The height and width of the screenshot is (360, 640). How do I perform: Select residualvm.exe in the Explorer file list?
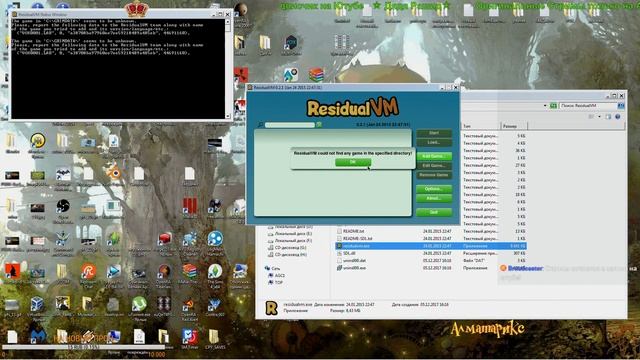[x=431, y=246]
